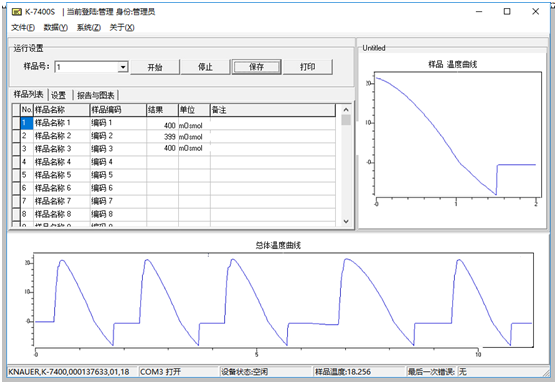Click cell 样品名称 3

tap(61, 149)
